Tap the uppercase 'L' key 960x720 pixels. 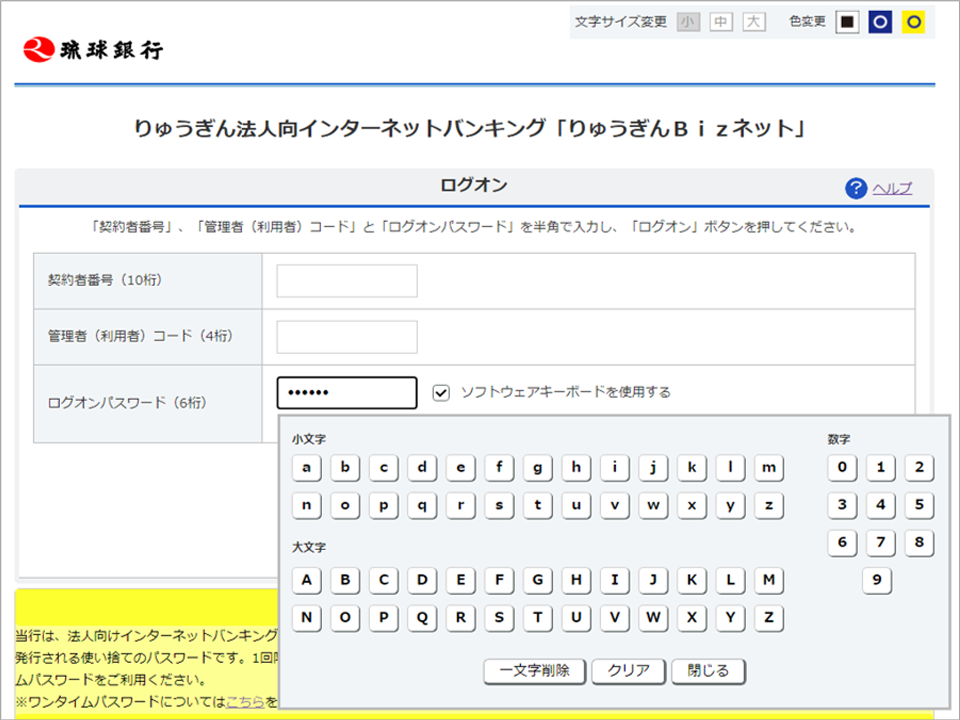click(730, 580)
